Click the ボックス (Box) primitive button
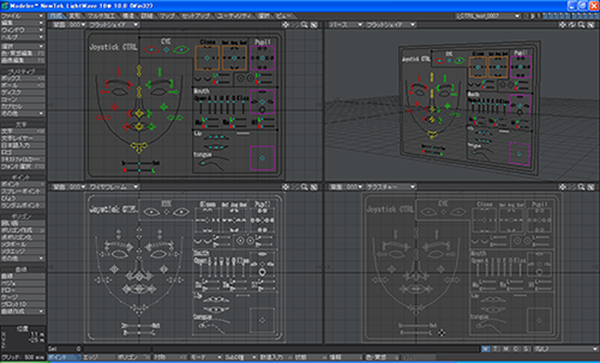Viewport: 600px width, 363px height. pyautogui.click(x=23, y=78)
